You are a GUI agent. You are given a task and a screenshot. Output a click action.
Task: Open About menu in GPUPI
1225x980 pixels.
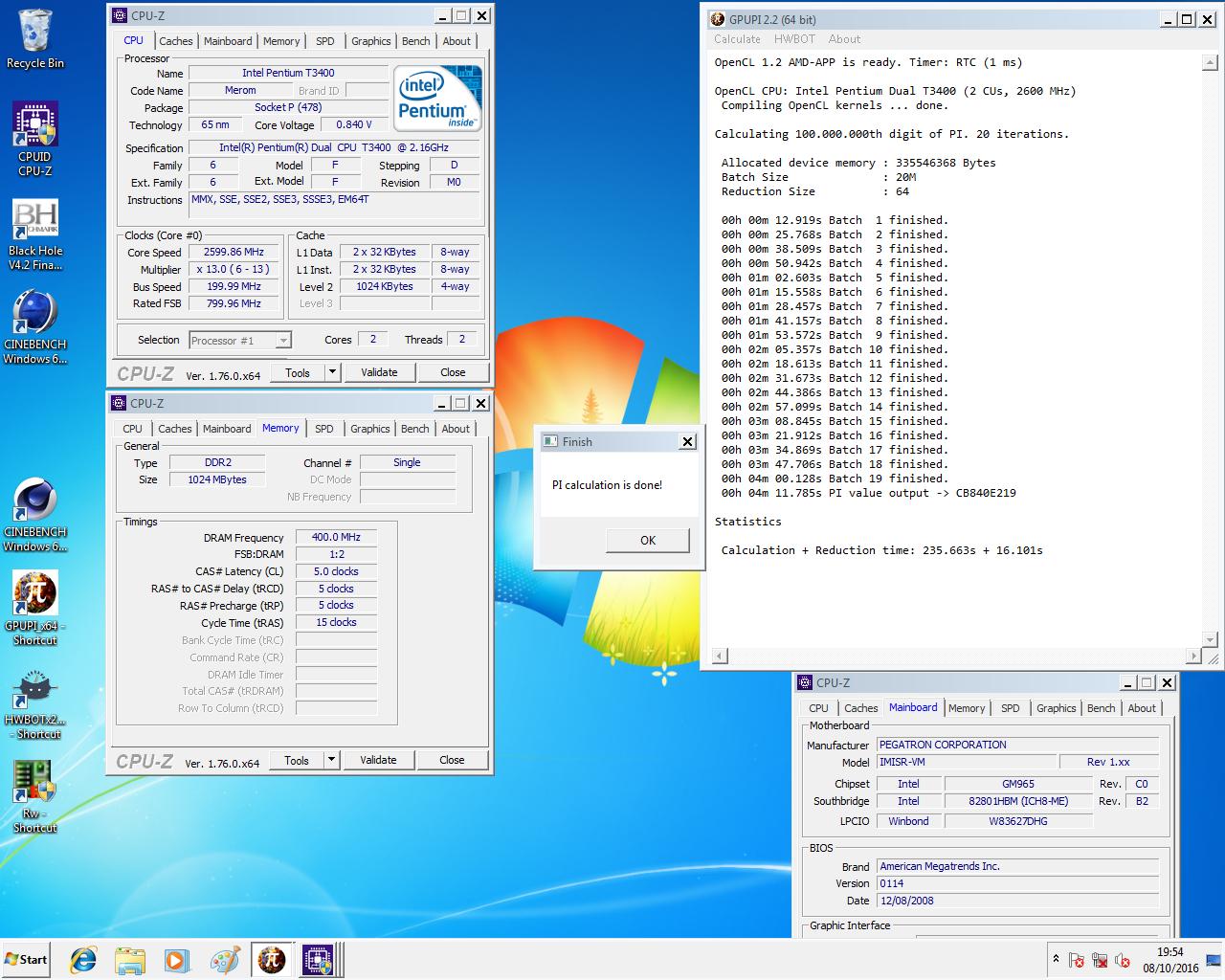pos(844,39)
